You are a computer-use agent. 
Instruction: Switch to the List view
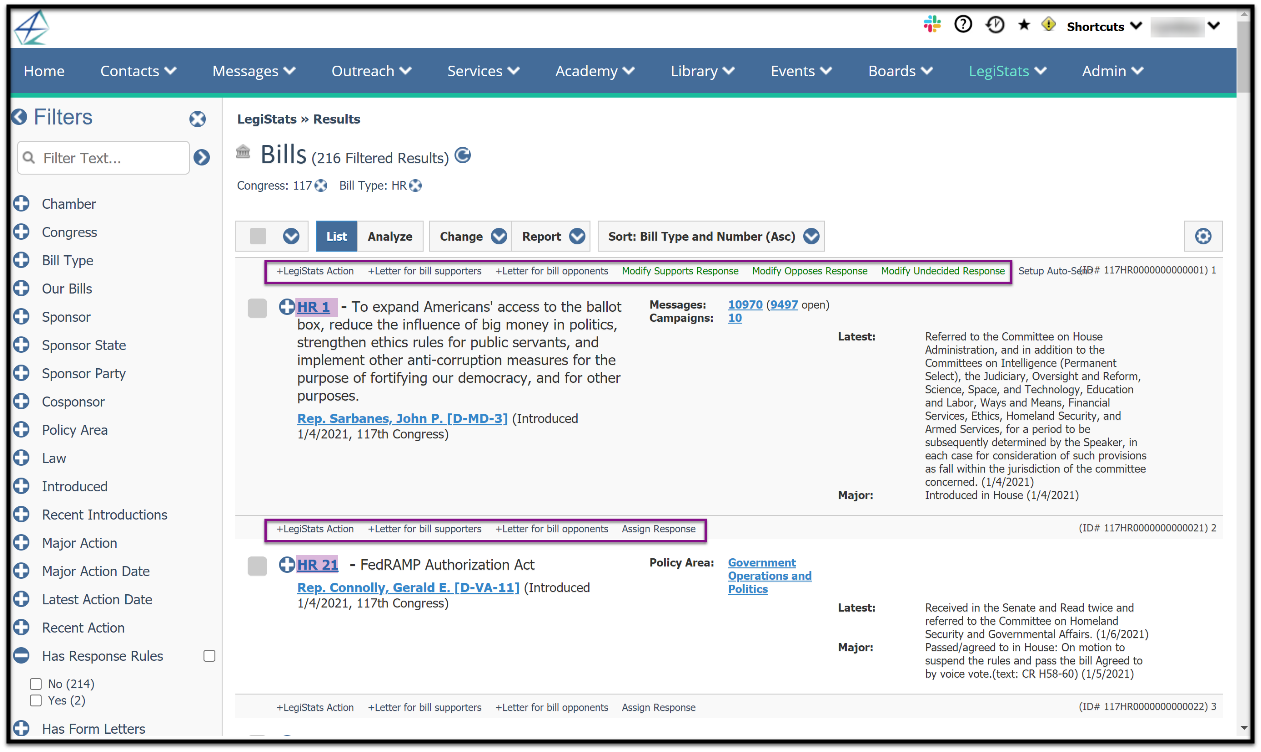point(337,236)
